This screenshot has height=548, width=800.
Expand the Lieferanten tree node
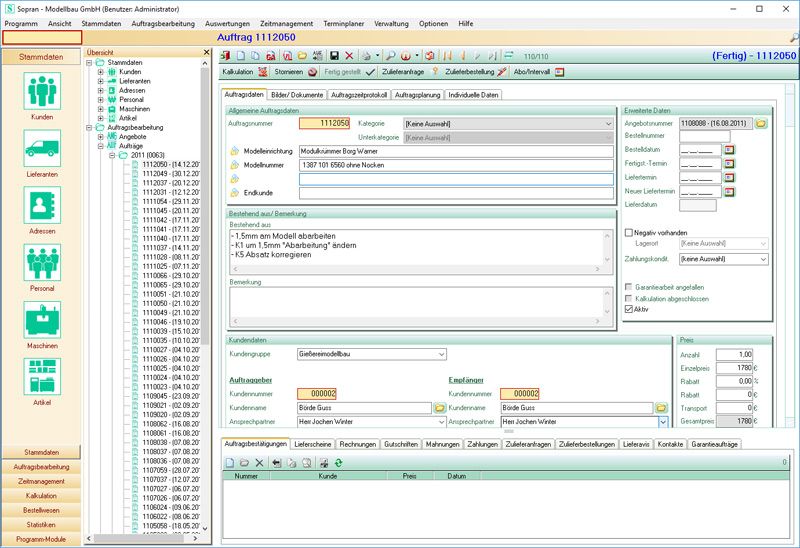pos(101,81)
